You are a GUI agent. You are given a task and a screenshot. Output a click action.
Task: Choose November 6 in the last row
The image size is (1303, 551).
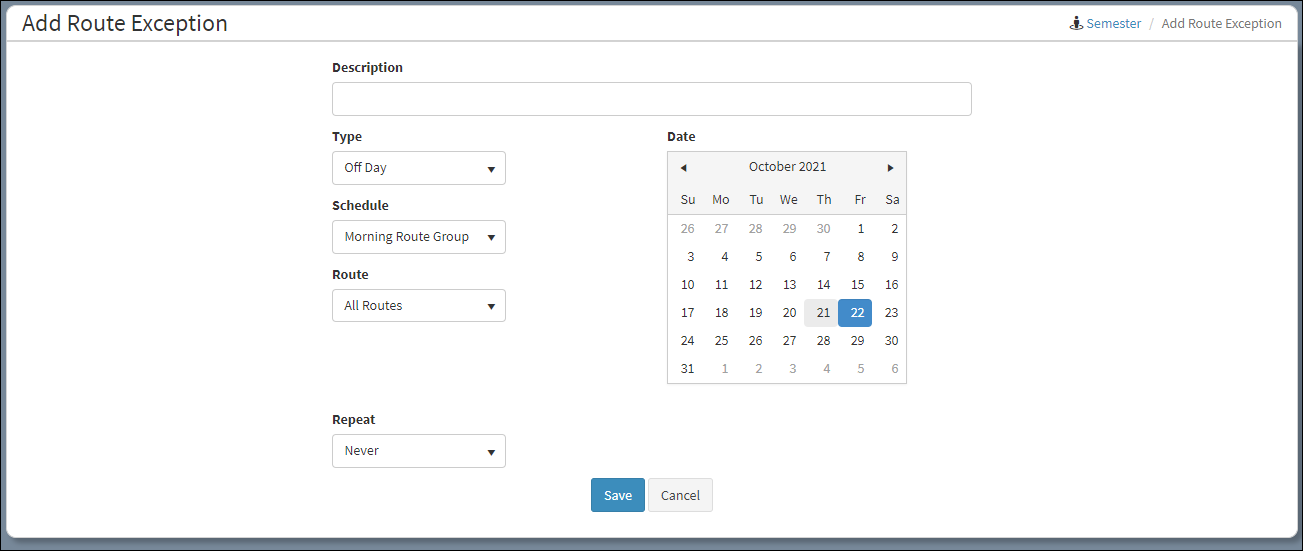pyautogui.click(x=893, y=369)
